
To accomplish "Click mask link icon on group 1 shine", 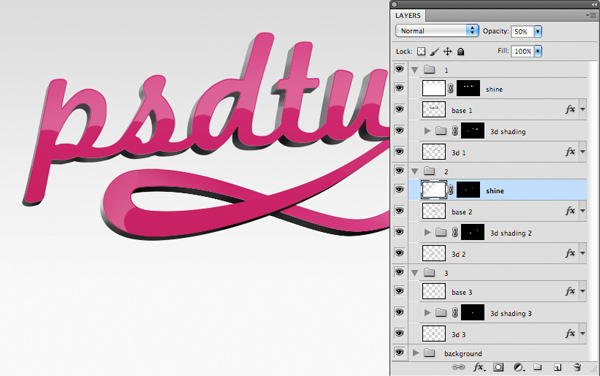I will (451, 89).
